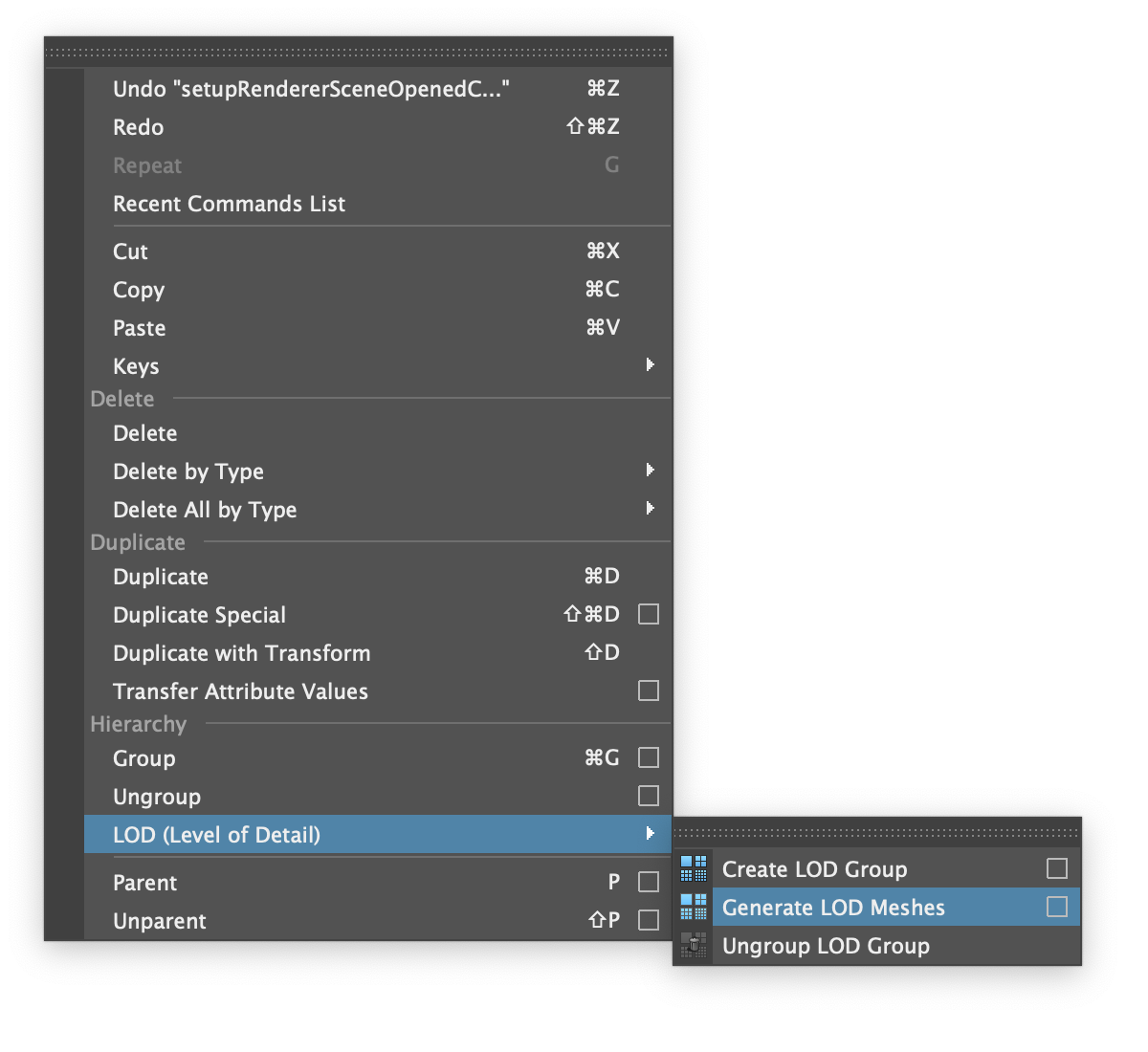
Task: Expand Delete All by Type submenu
Action: [650, 508]
